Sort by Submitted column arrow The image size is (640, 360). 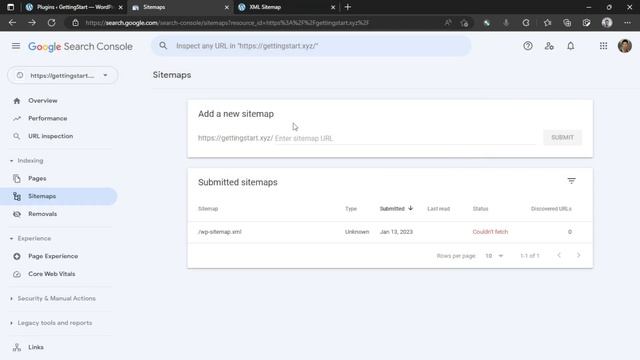click(411, 208)
